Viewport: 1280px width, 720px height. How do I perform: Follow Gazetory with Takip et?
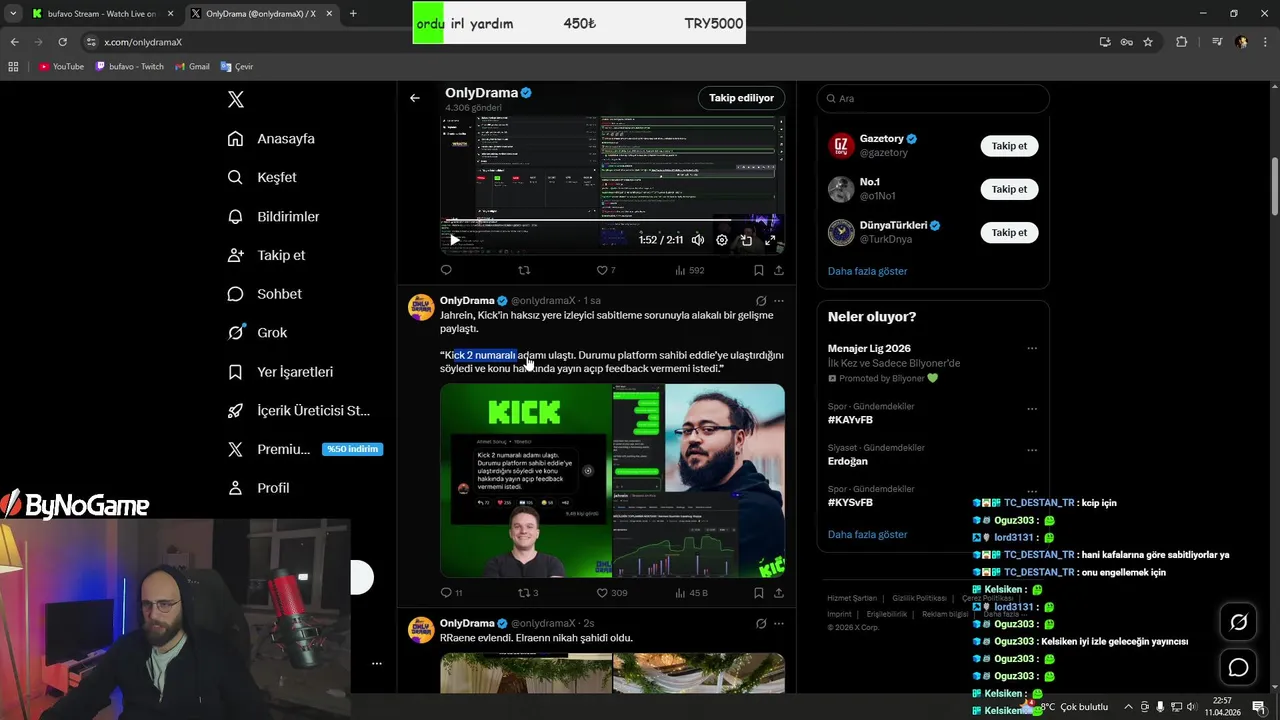(x=1009, y=146)
